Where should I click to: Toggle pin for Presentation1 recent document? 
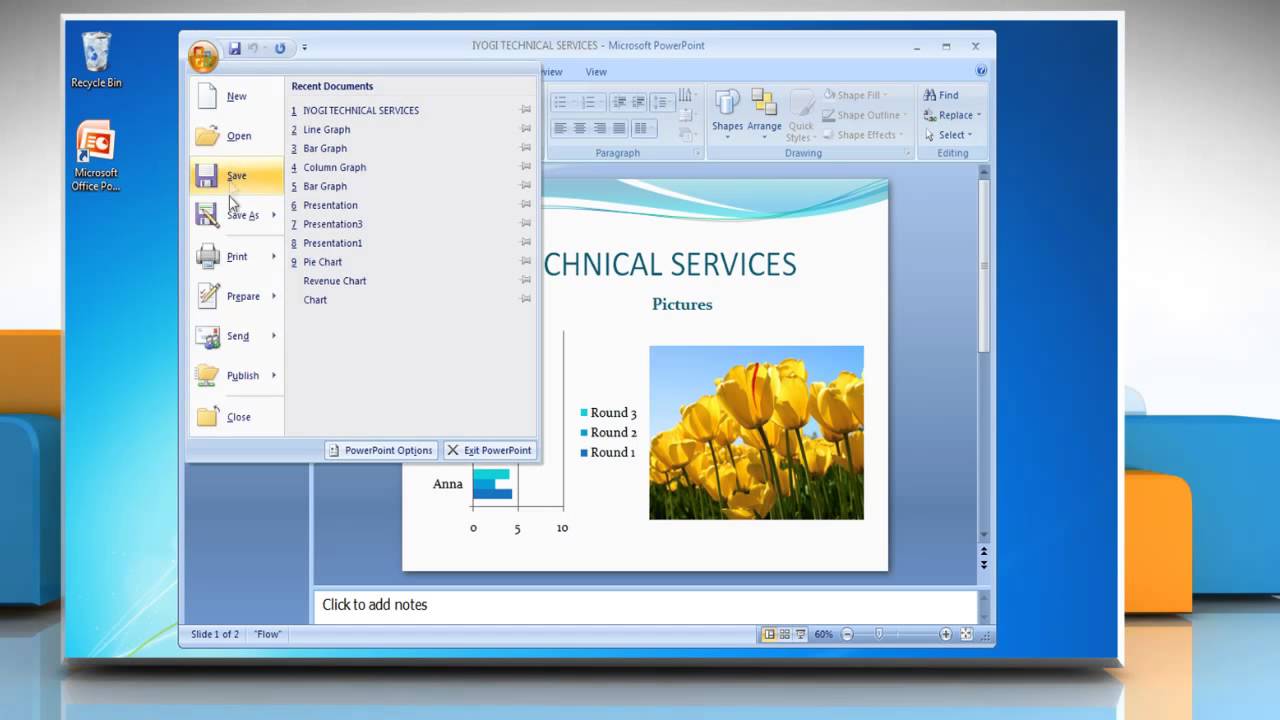pyautogui.click(x=526, y=243)
